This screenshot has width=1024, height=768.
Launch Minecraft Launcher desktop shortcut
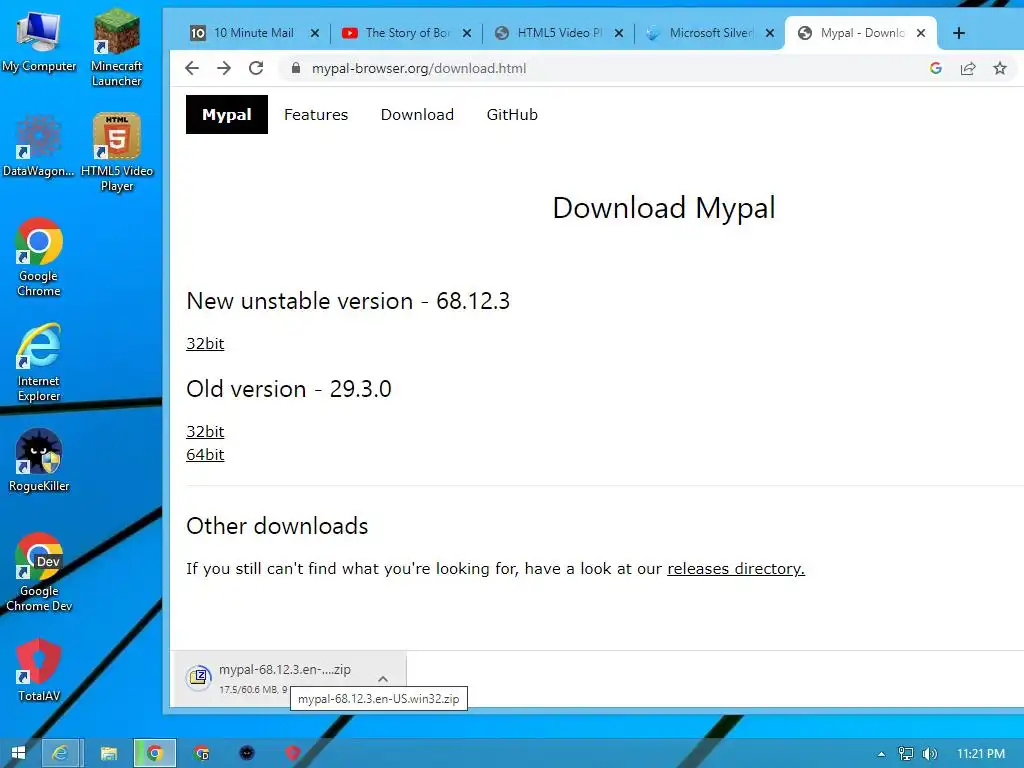point(116,47)
